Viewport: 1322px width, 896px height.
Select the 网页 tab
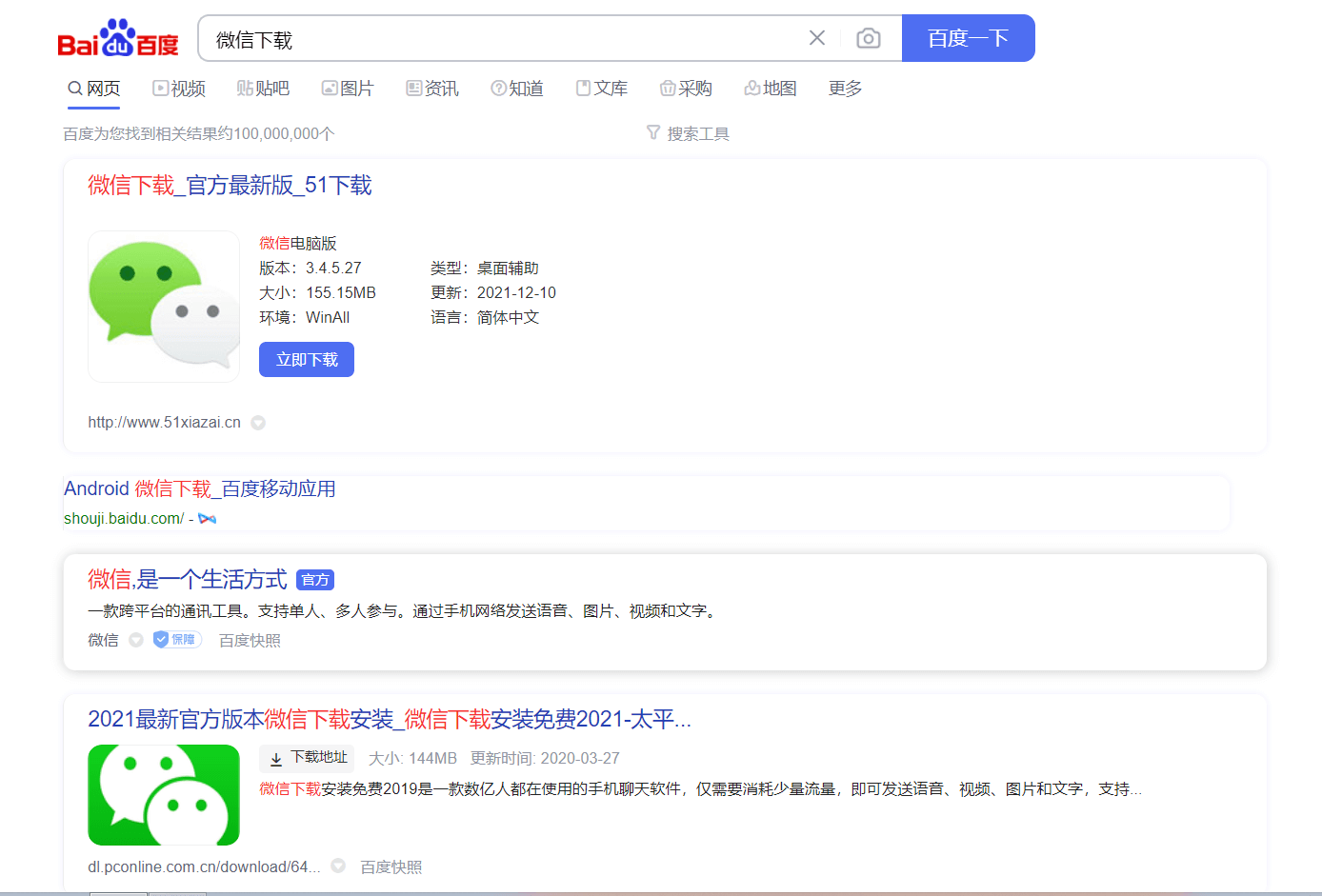[93, 89]
